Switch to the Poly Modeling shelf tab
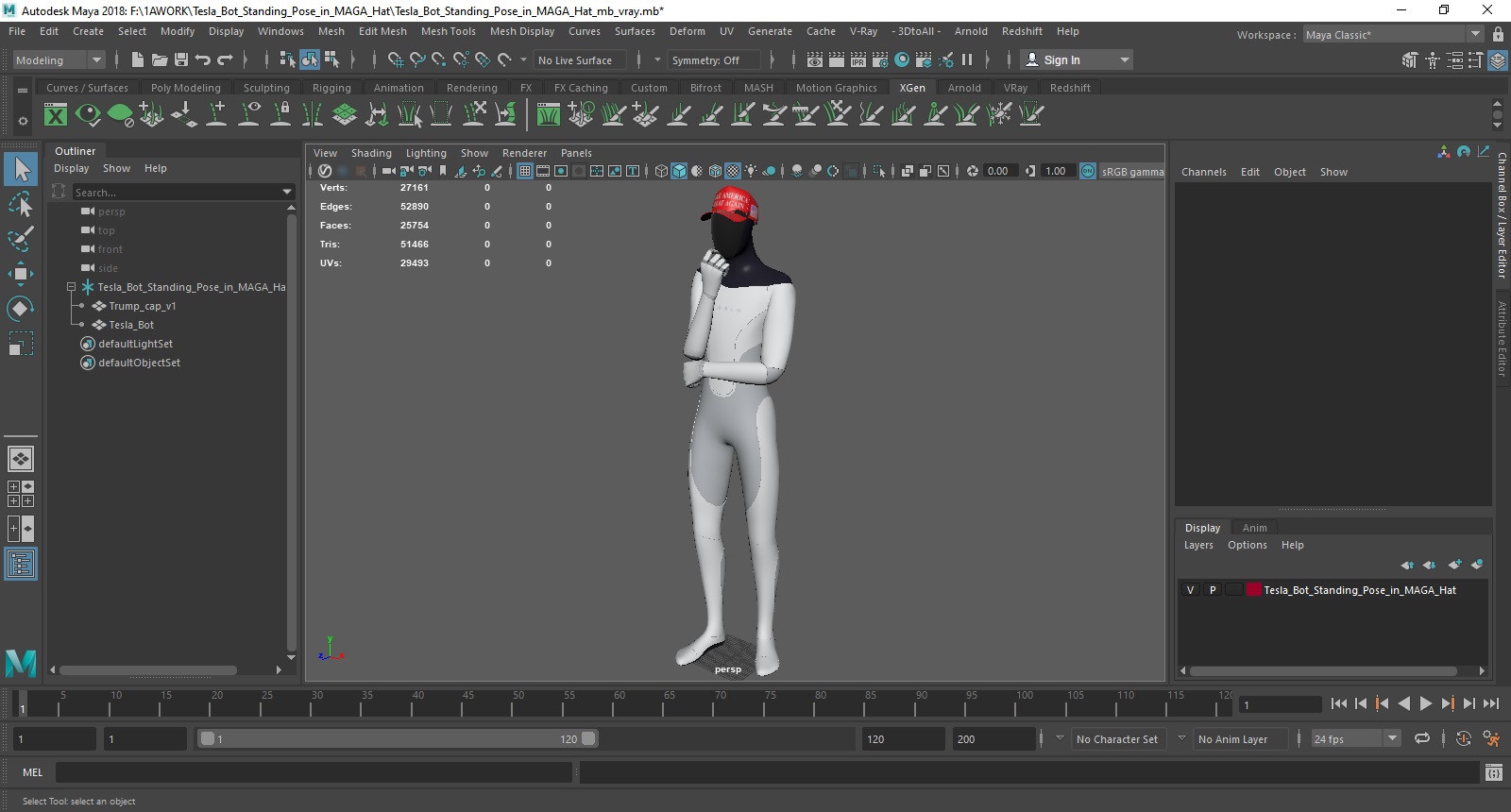The height and width of the screenshot is (812, 1511). [x=186, y=88]
